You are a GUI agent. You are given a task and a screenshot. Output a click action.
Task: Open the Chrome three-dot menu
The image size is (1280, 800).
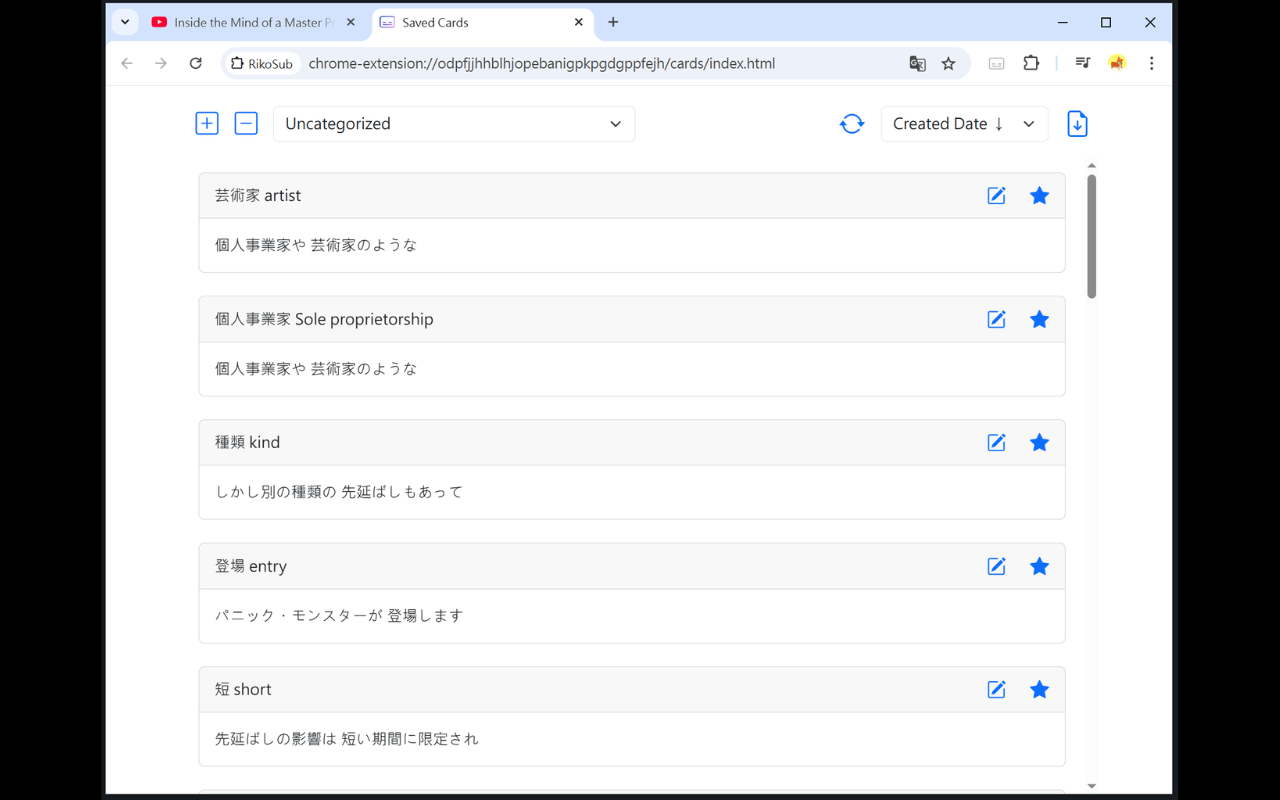[x=1151, y=63]
